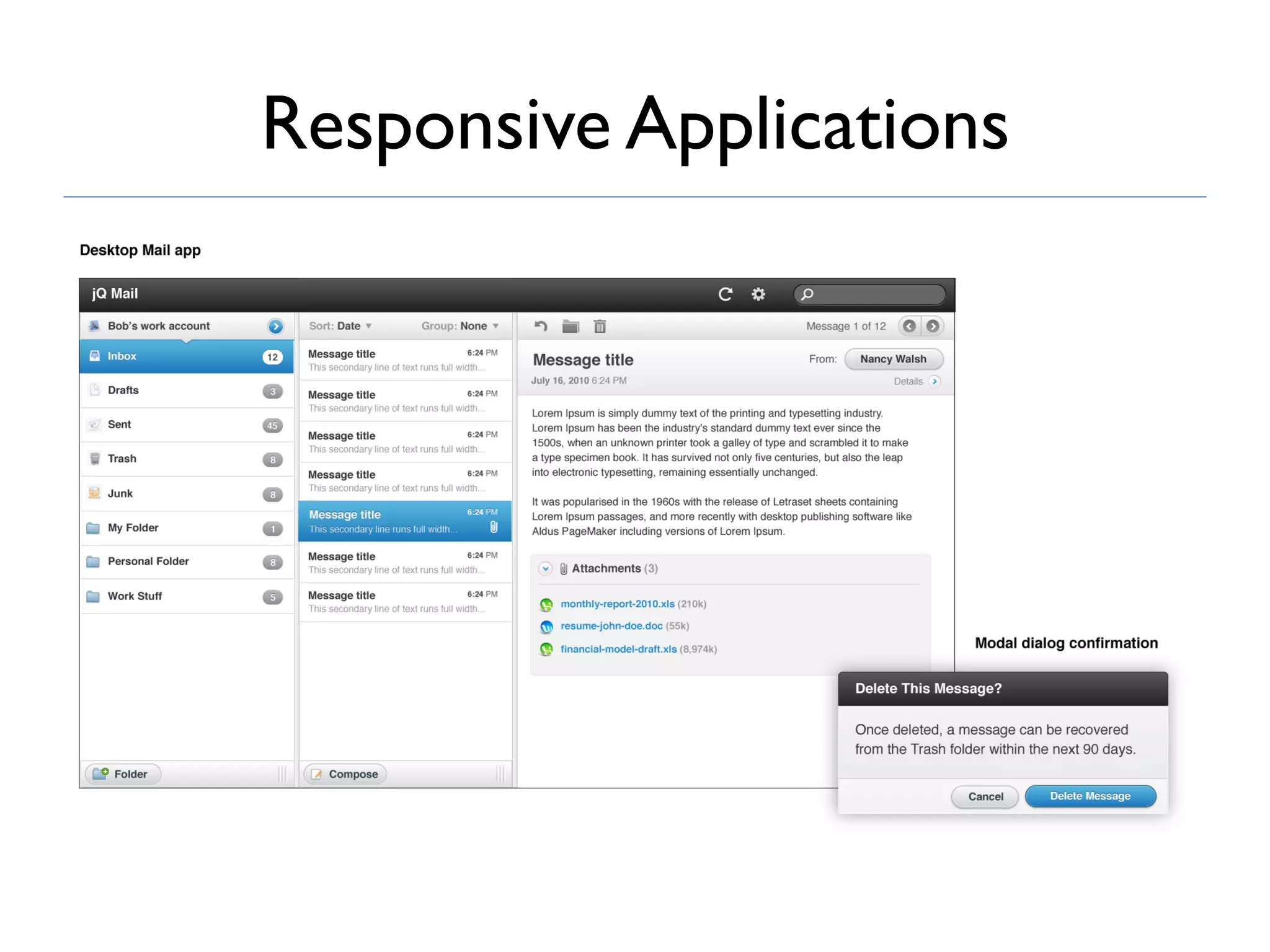The image size is (1270, 952).
Task: Open financial-model-draft.xls attachment
Action: 618,649
